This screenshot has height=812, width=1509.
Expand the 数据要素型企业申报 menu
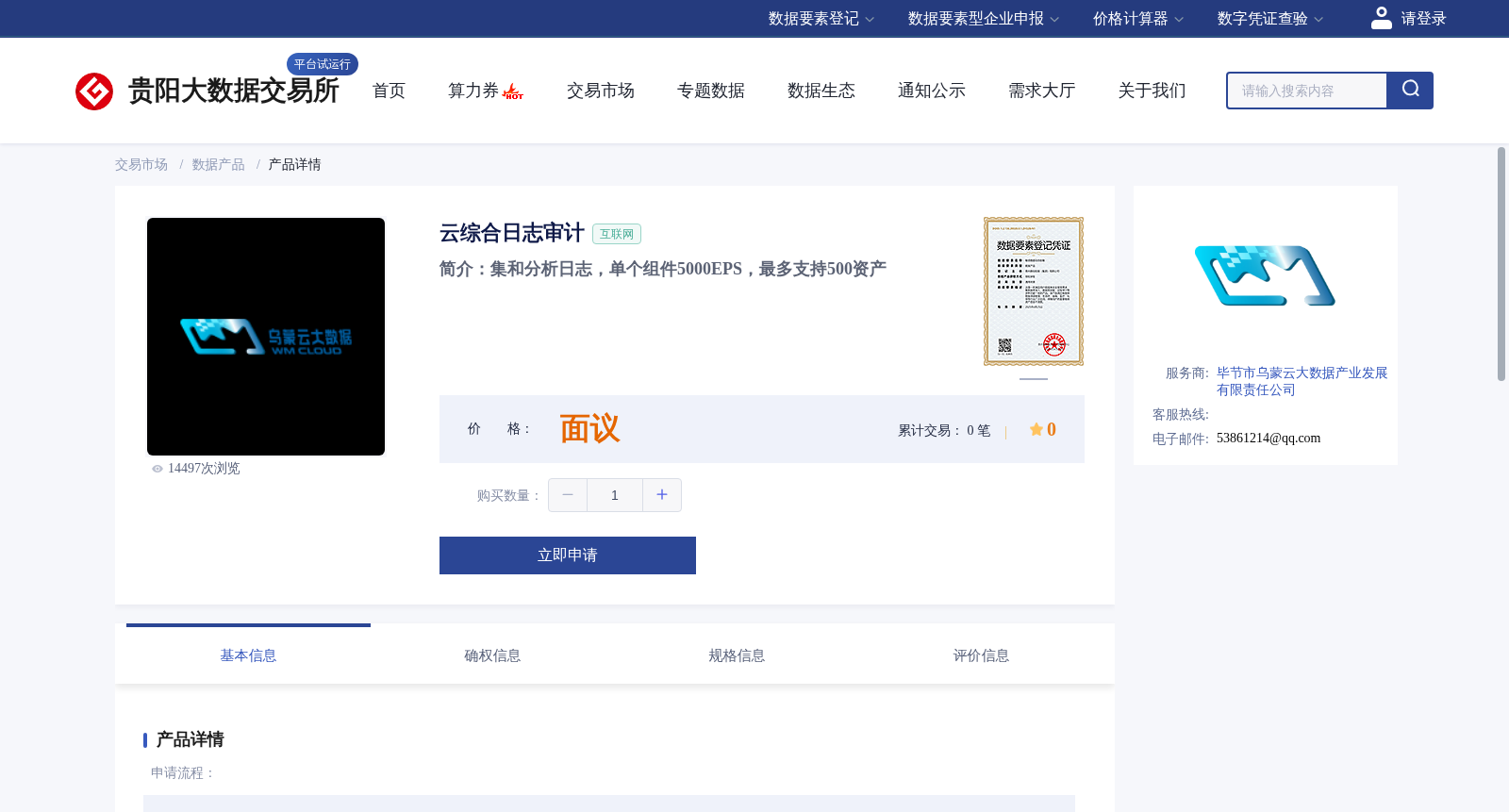984,19
